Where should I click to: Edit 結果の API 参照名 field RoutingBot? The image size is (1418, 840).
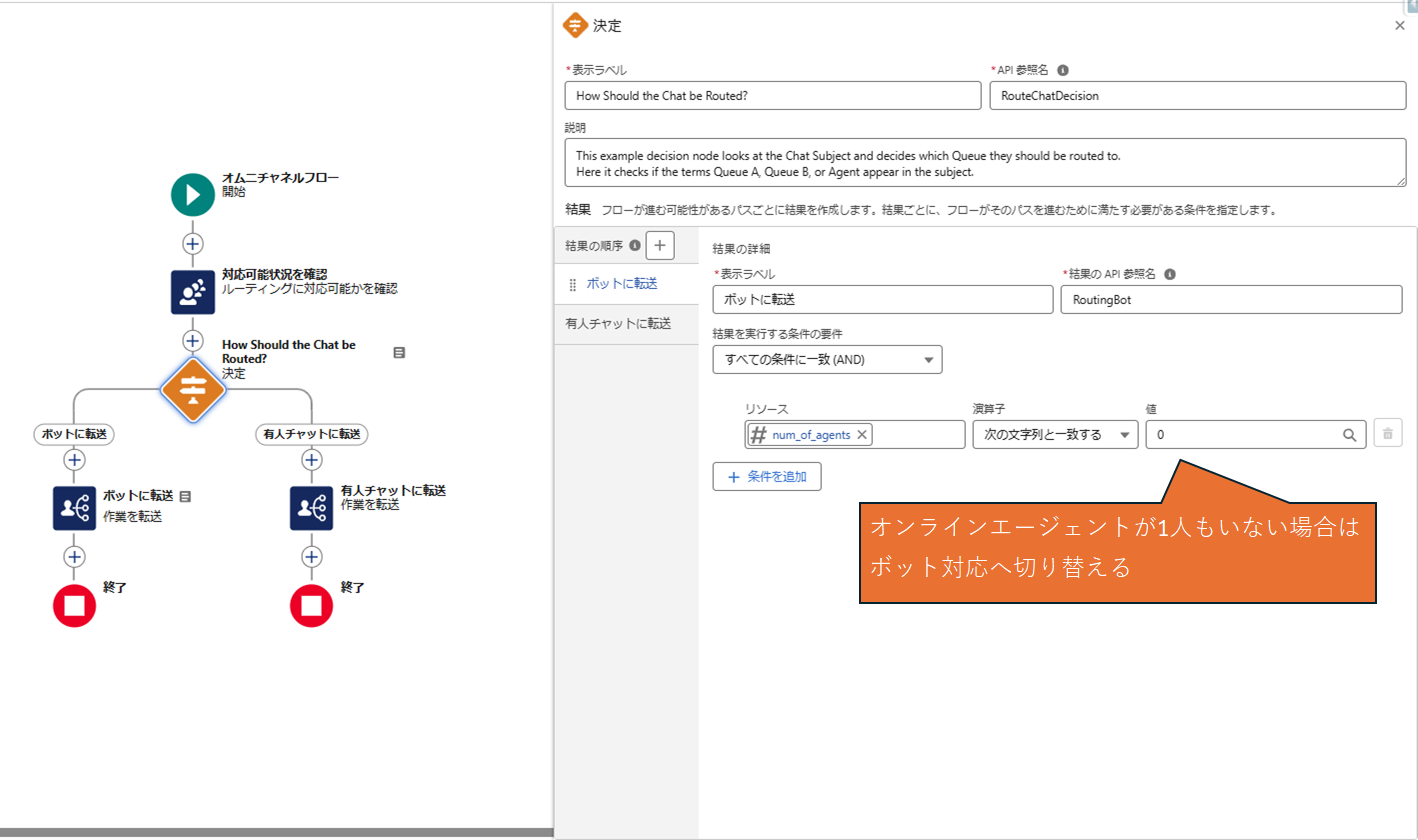click(x=1232, y=300)
